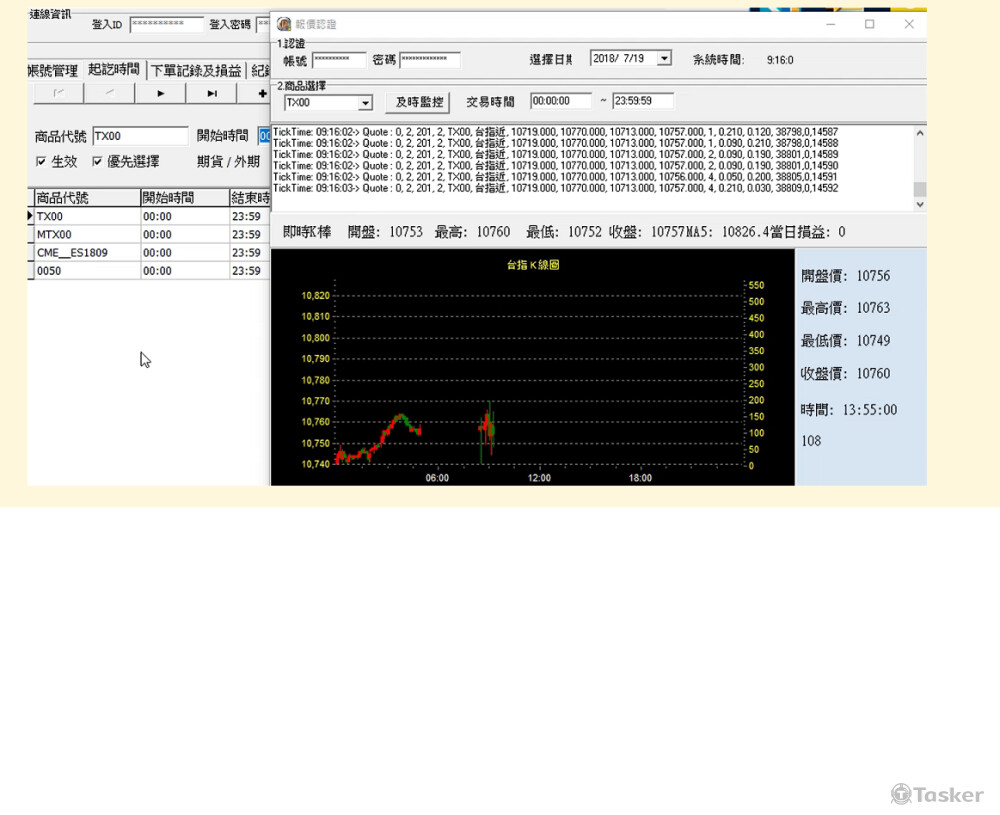Image resolution: width=1000 pixels, height=815 pixels.
Task: Open the 下單記錄及損益 tab
Action: tap(196, 71)
